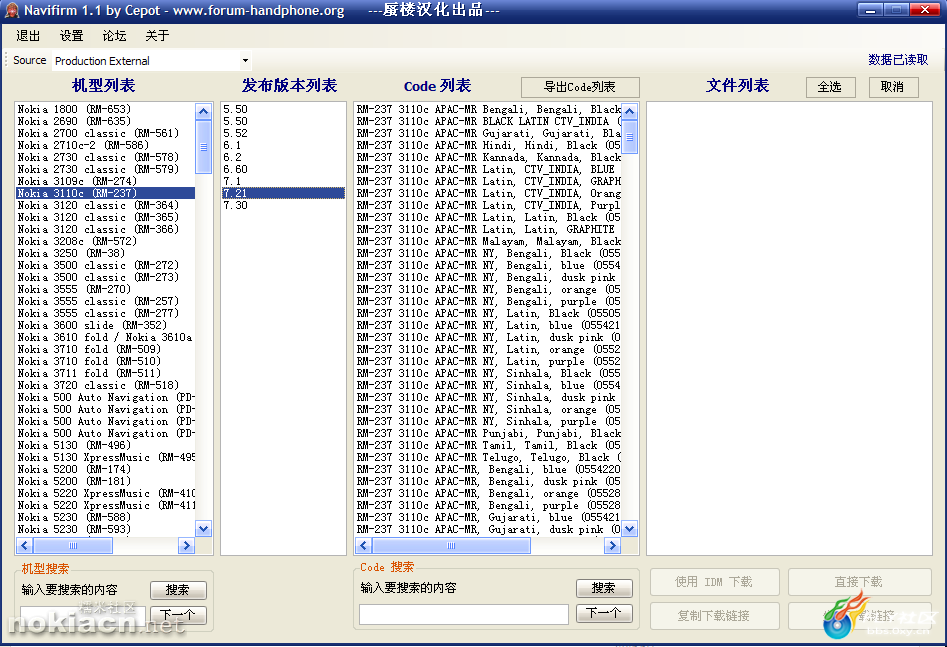Click the 全选 button in file list
Screen dimensions: 947x647
click(x=830, y=87)
